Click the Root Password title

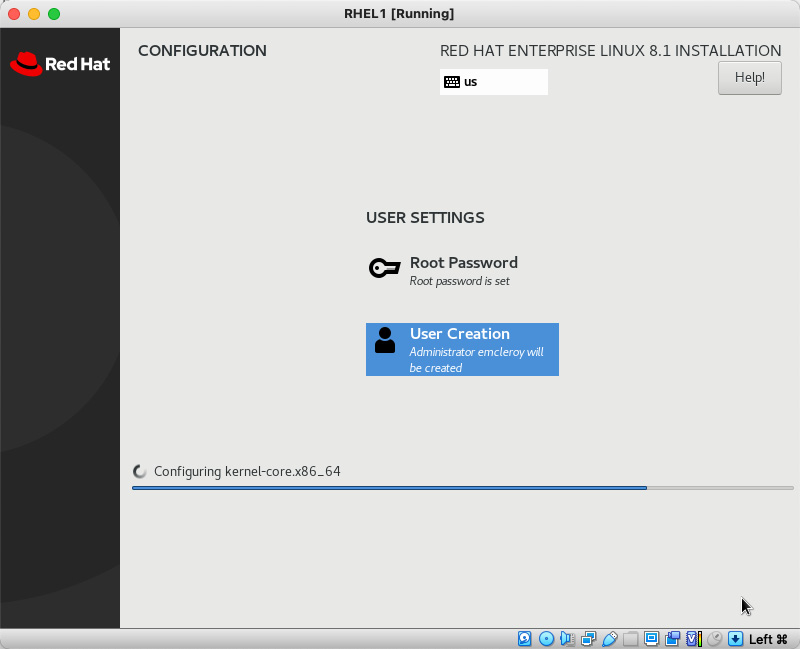pyautogui.click(x=464, y=262)
